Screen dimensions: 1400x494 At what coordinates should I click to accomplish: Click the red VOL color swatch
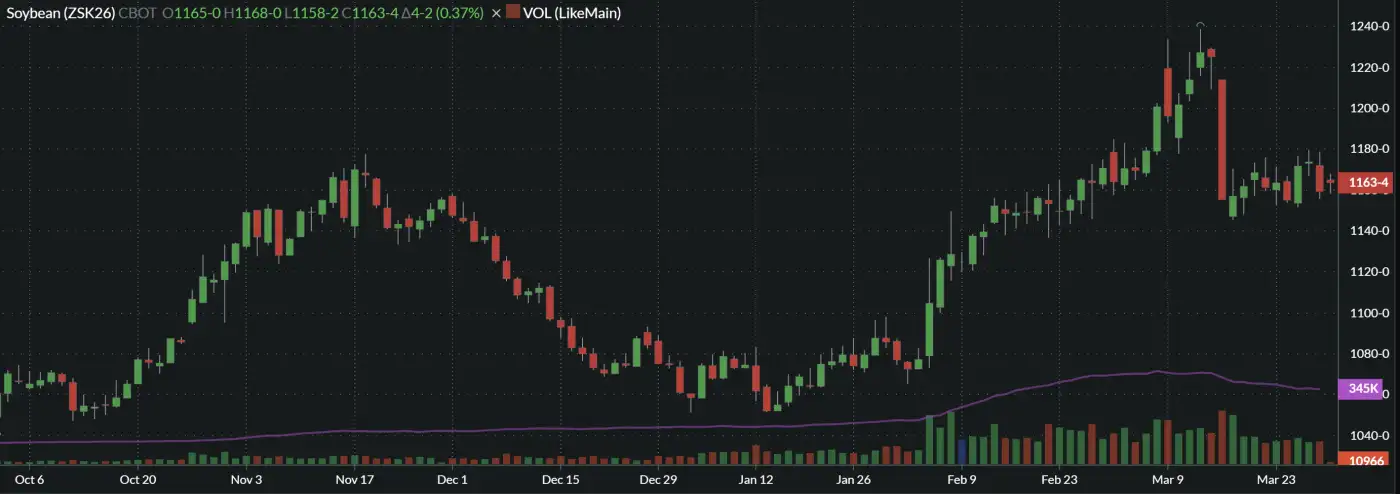click(513, 13)
